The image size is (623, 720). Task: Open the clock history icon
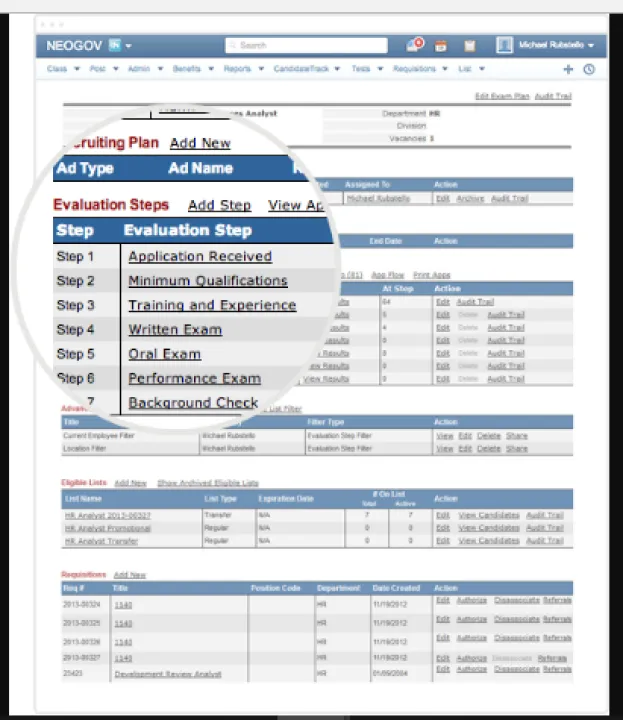589,69
